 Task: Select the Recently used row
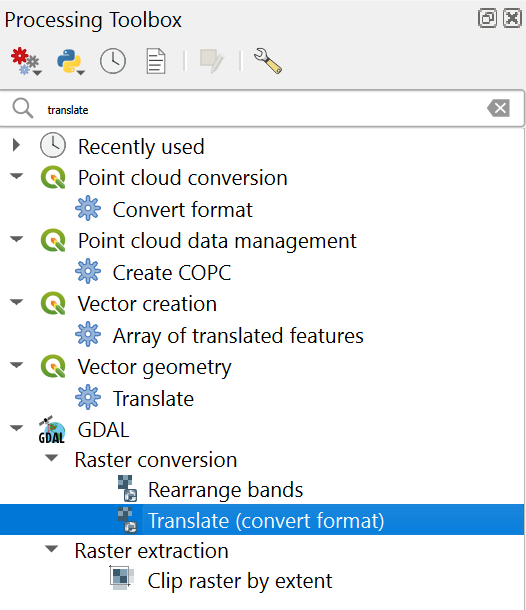click(262, 147)
